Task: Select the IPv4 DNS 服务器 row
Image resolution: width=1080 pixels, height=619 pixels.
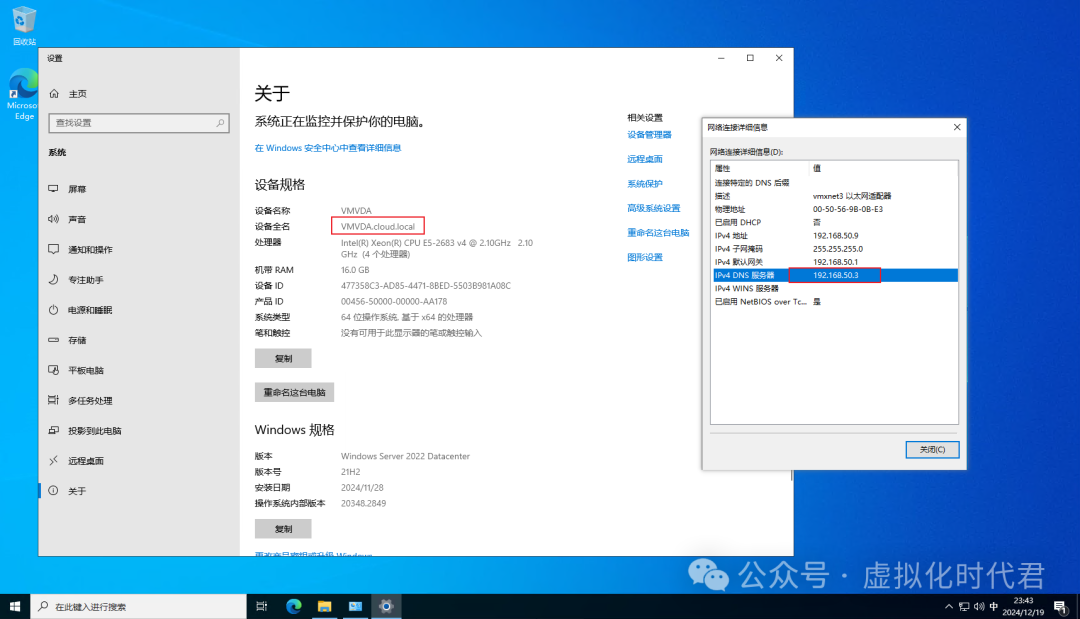Action: [x=834, y=275]
